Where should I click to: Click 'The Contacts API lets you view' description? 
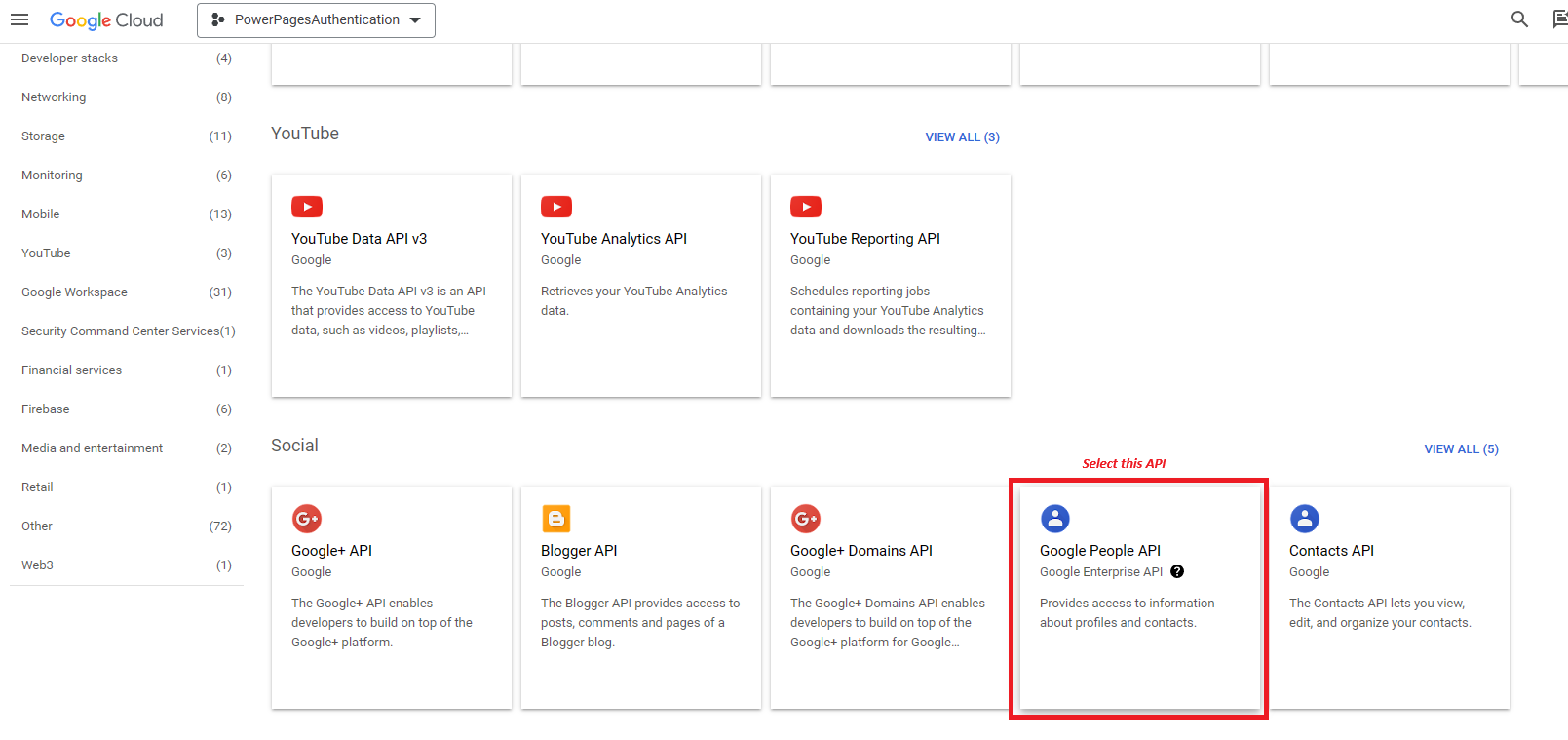click(1380, 613)
